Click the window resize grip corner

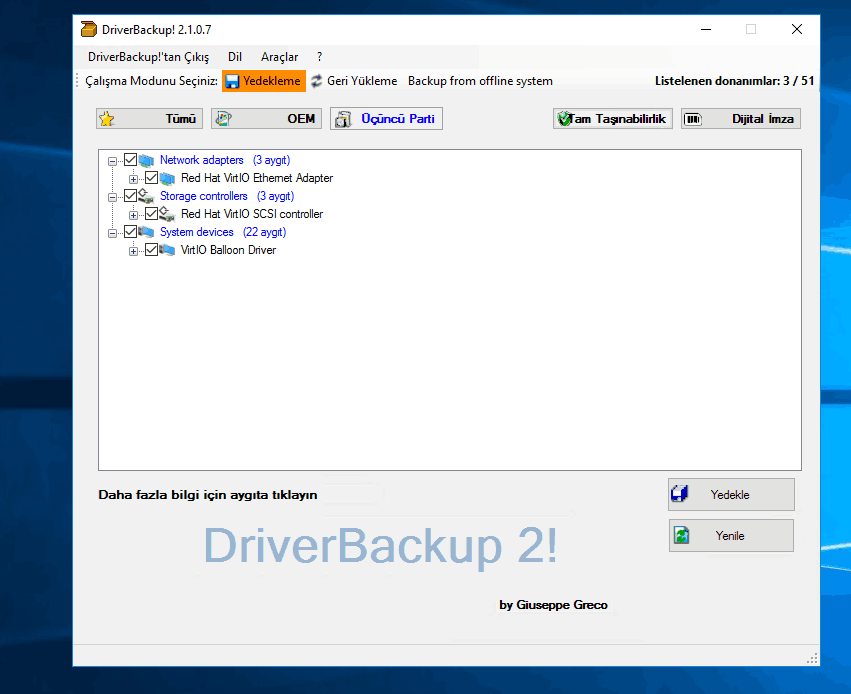[x=812, y=659]
